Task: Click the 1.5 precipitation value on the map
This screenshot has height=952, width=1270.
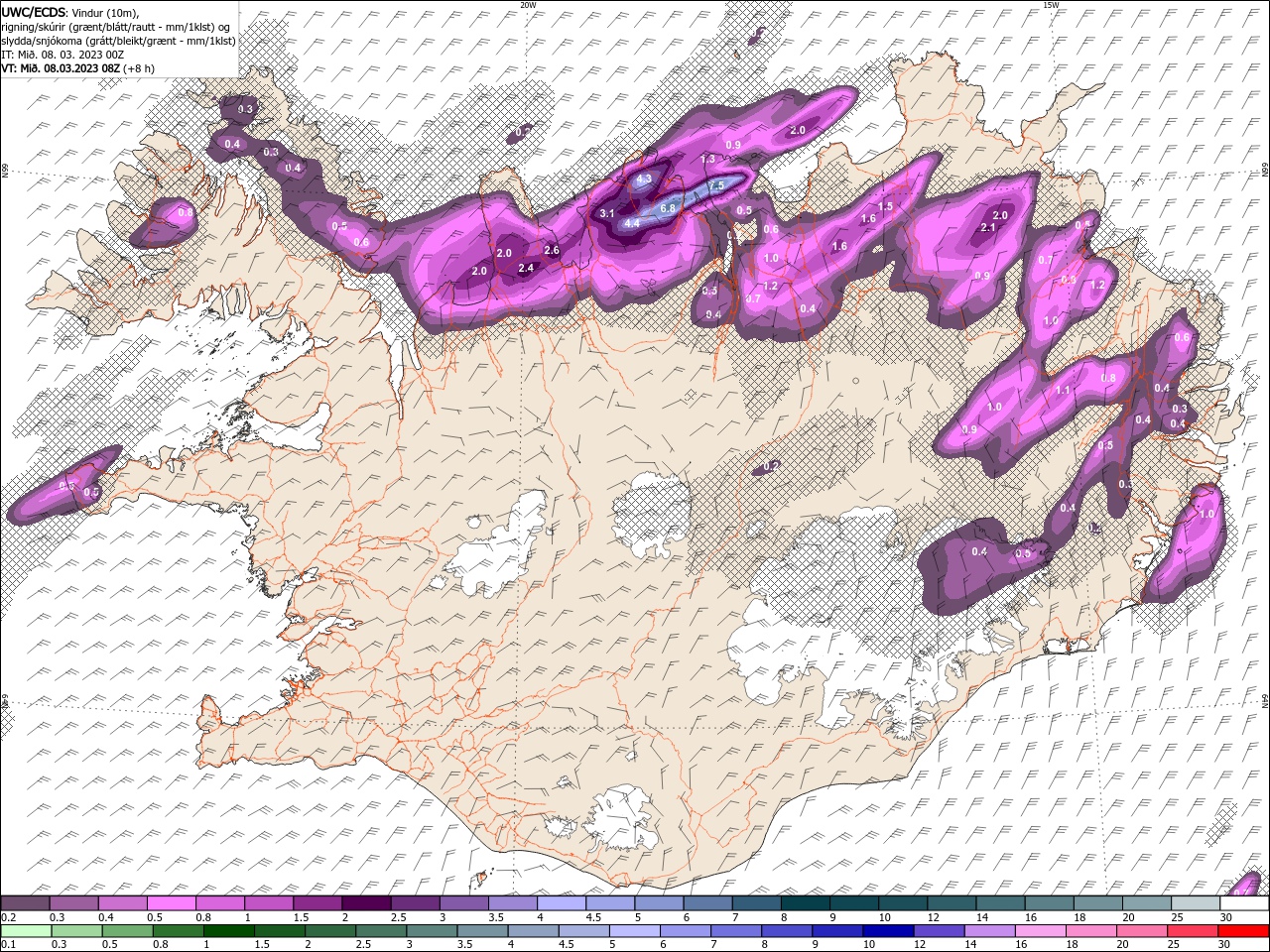Action: tap(886, 206)
